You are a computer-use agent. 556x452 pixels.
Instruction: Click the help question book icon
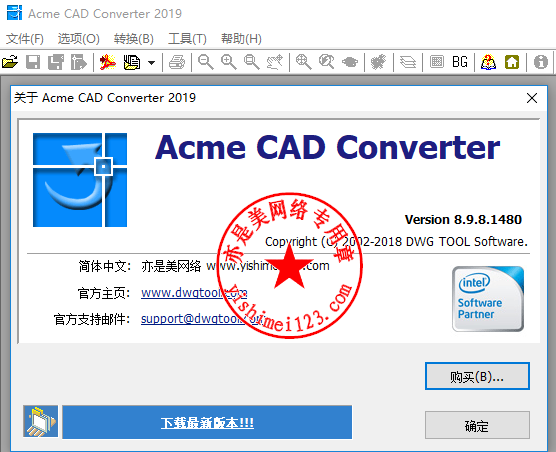pyautogui.click(x=488, y=62)
